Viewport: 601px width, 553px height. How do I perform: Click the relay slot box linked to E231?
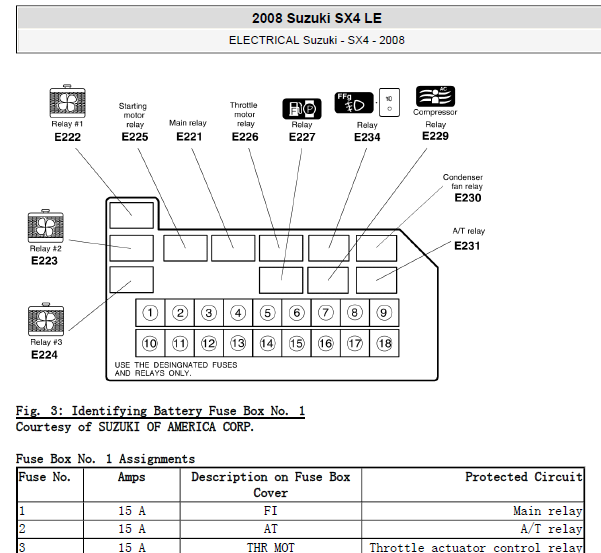click(x=376, y=281)
